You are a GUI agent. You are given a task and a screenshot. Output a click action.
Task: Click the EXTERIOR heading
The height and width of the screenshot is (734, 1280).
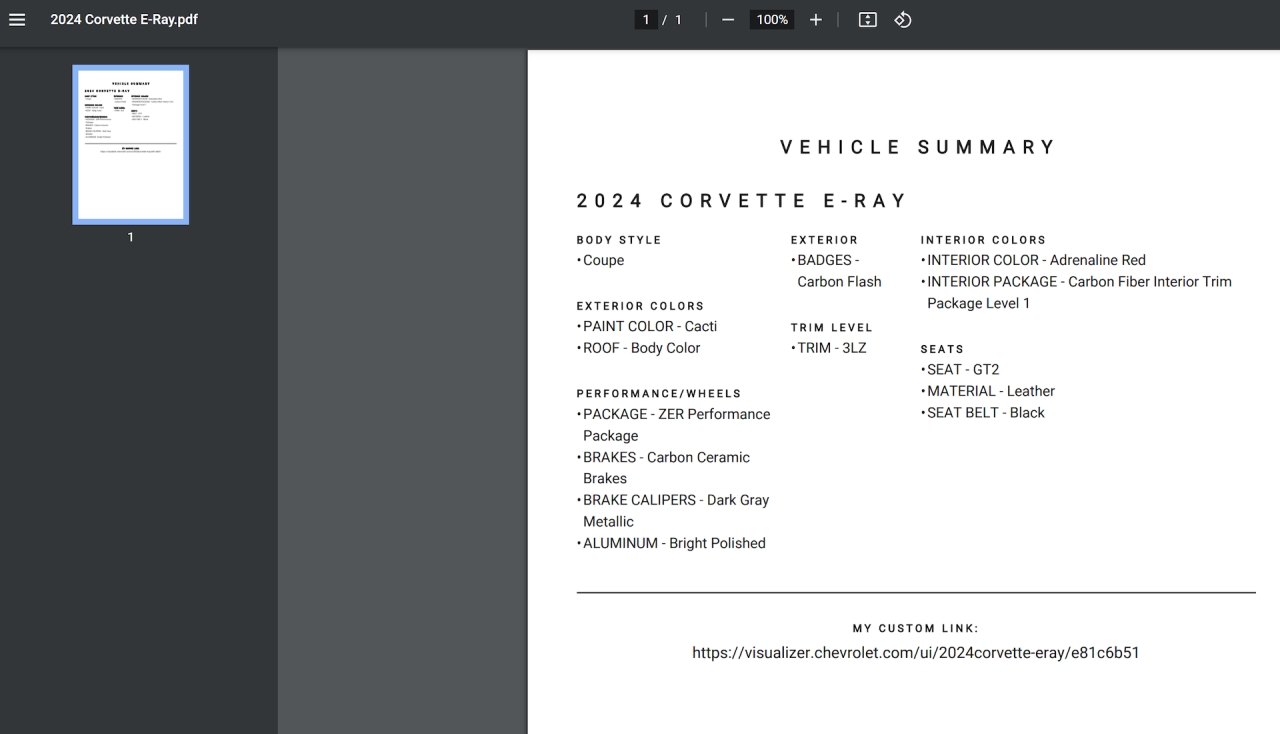pyautogui.click(x=824, y=240)
